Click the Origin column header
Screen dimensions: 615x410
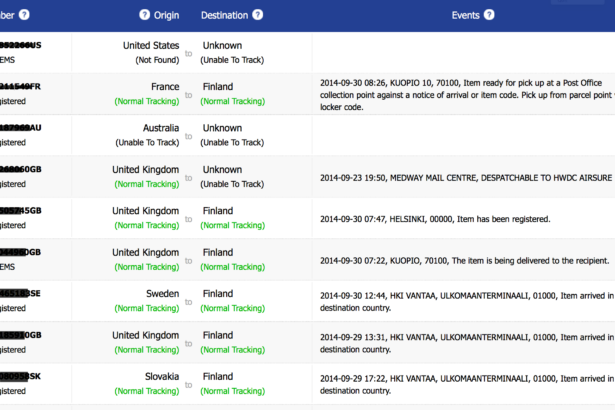167,15
